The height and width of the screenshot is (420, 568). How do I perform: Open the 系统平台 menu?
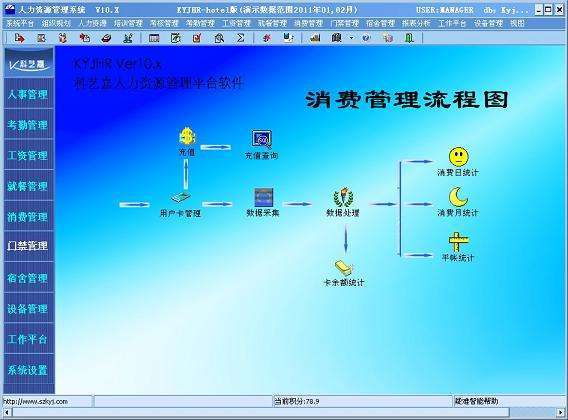(x=20, y=23)
